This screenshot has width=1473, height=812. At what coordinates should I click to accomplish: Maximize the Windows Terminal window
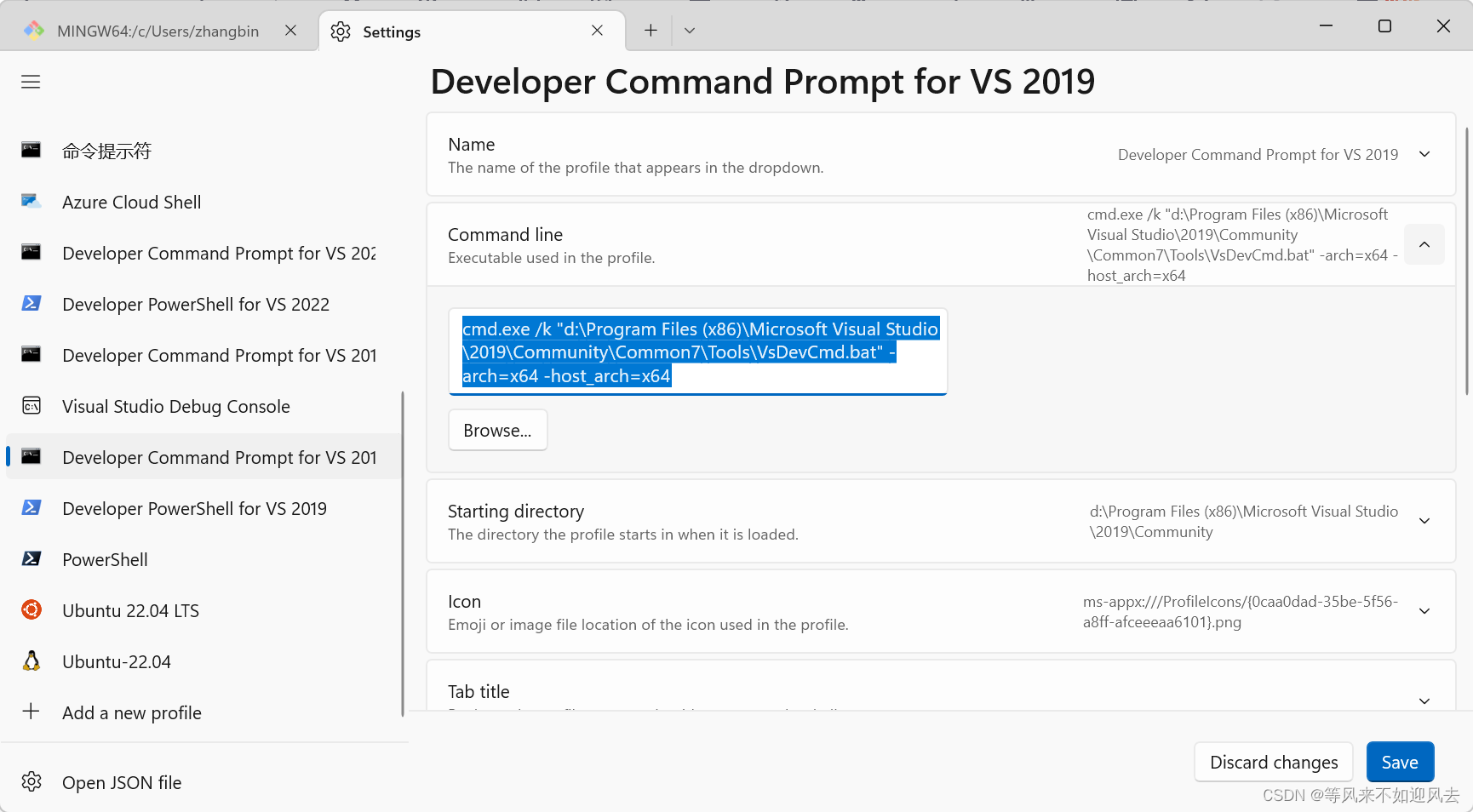point(1384,26)
